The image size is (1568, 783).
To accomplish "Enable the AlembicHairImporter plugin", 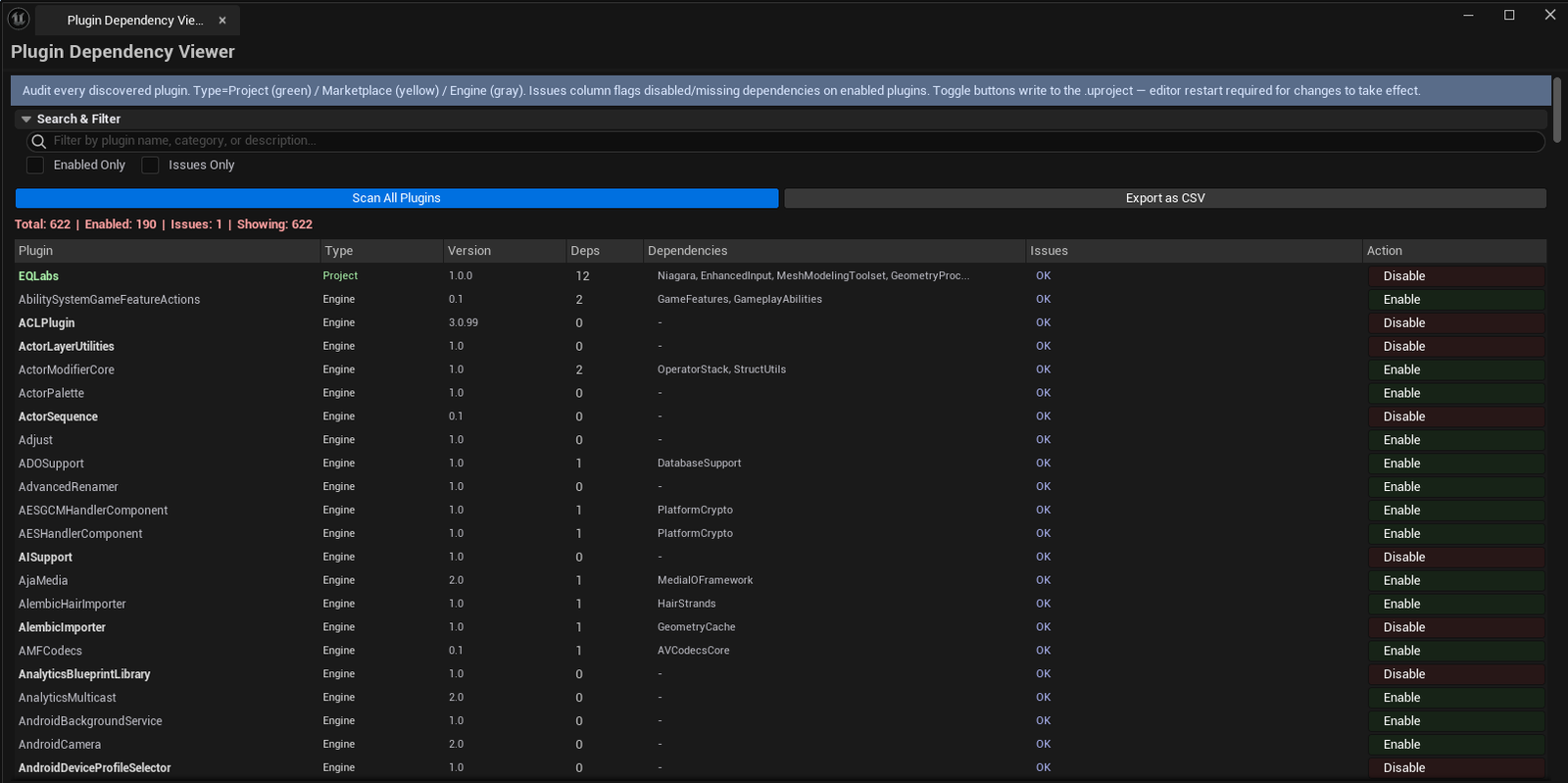I will pos(1456,605).
